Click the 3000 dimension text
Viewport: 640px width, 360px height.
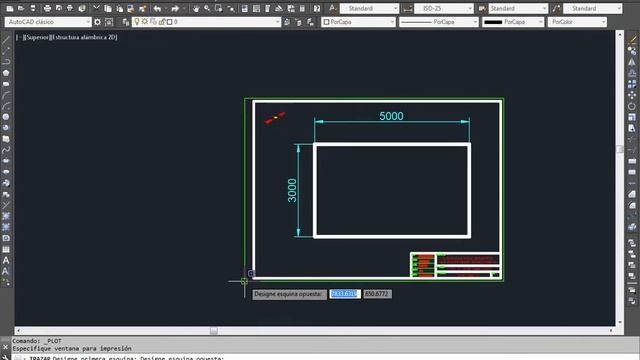[x=292, y=190]
